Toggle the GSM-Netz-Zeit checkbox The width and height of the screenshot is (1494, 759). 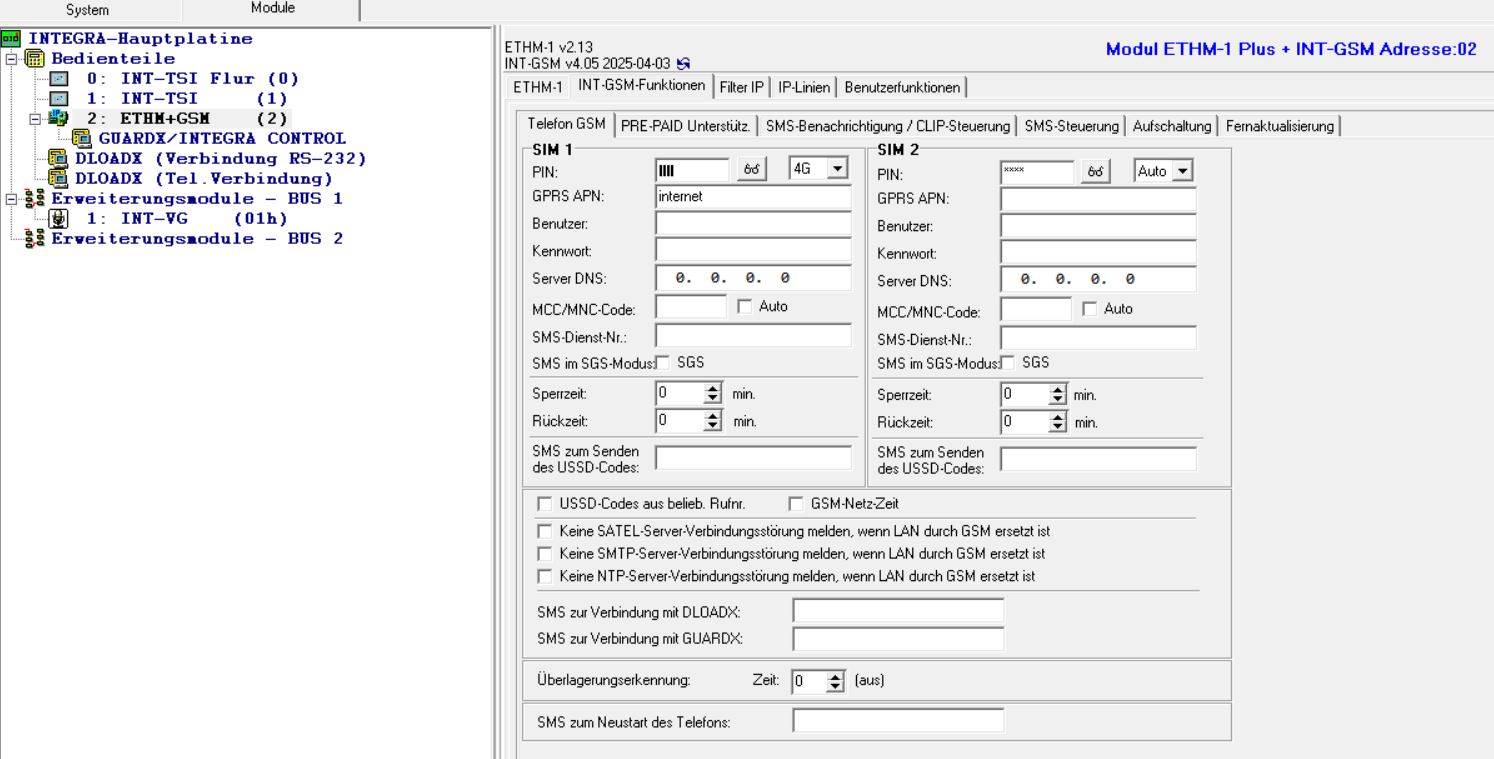point(796,504)
